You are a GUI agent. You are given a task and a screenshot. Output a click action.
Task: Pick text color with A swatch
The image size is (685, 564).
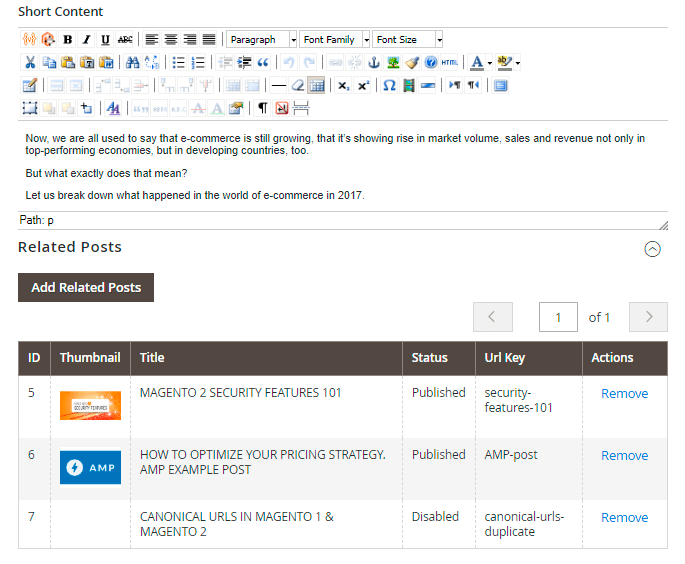[x=476, y=62]
